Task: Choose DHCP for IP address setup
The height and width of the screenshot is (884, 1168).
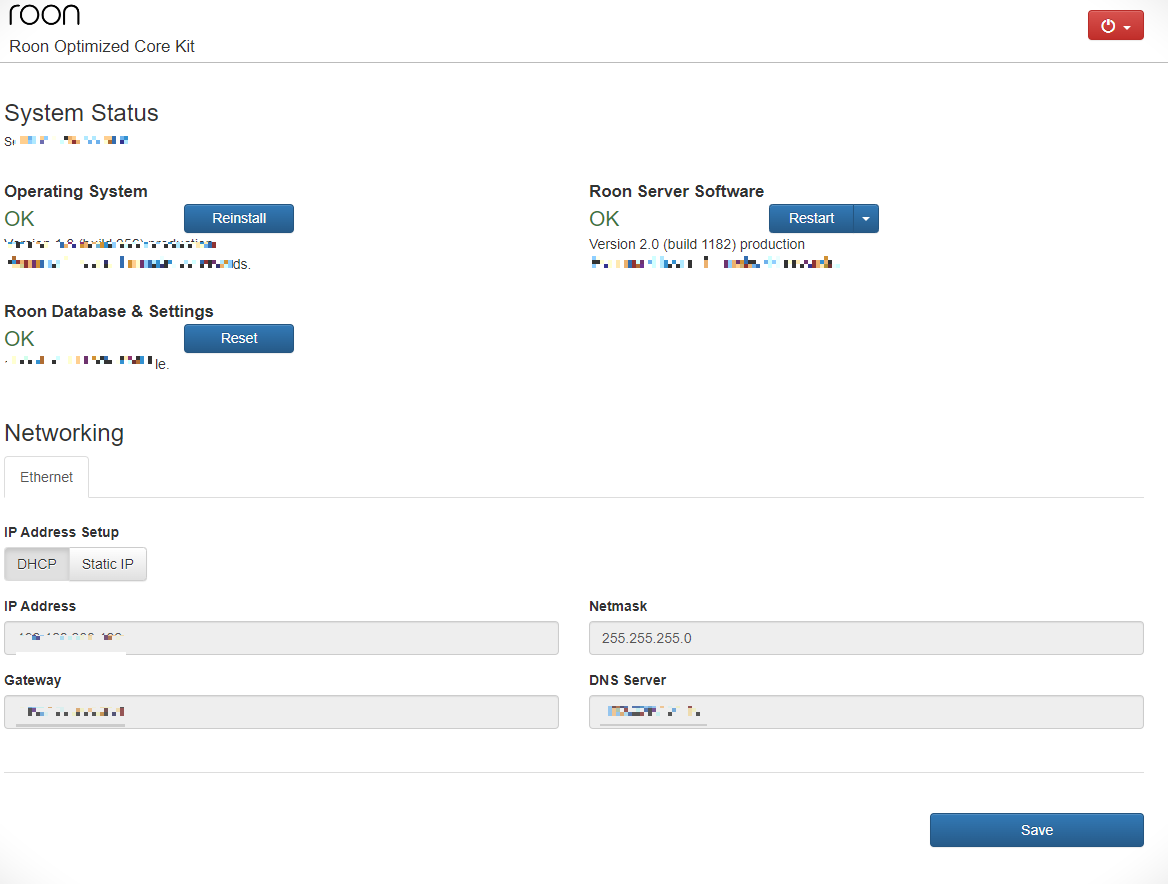Action: click(36, 564)
